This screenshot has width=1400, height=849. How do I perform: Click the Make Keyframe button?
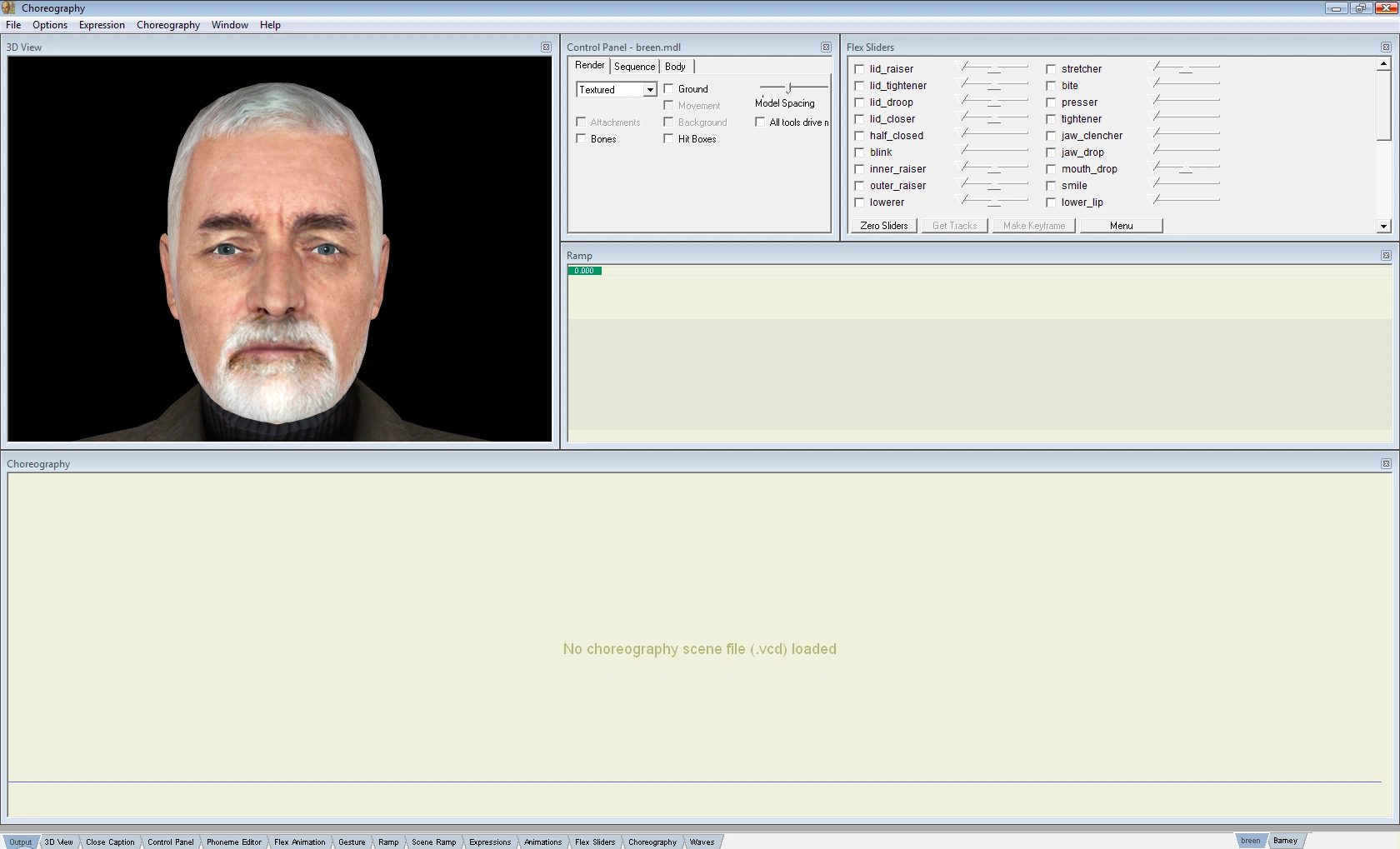pyautogui.click(x=1033, y=225)
